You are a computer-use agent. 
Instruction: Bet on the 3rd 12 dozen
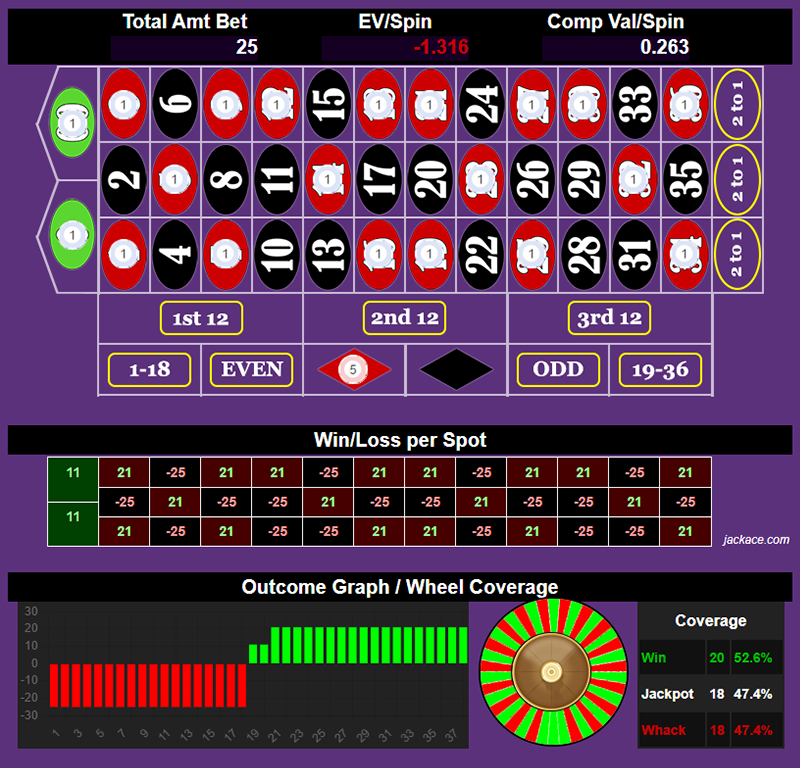tap(609, 318)
